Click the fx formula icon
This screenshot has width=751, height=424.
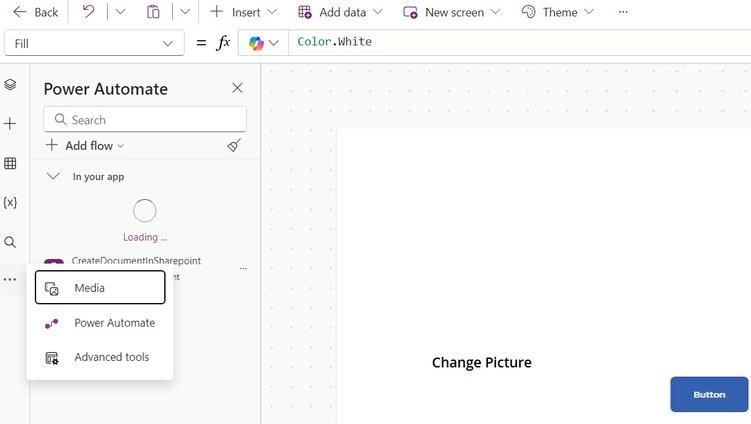click(x=223, y=43)
